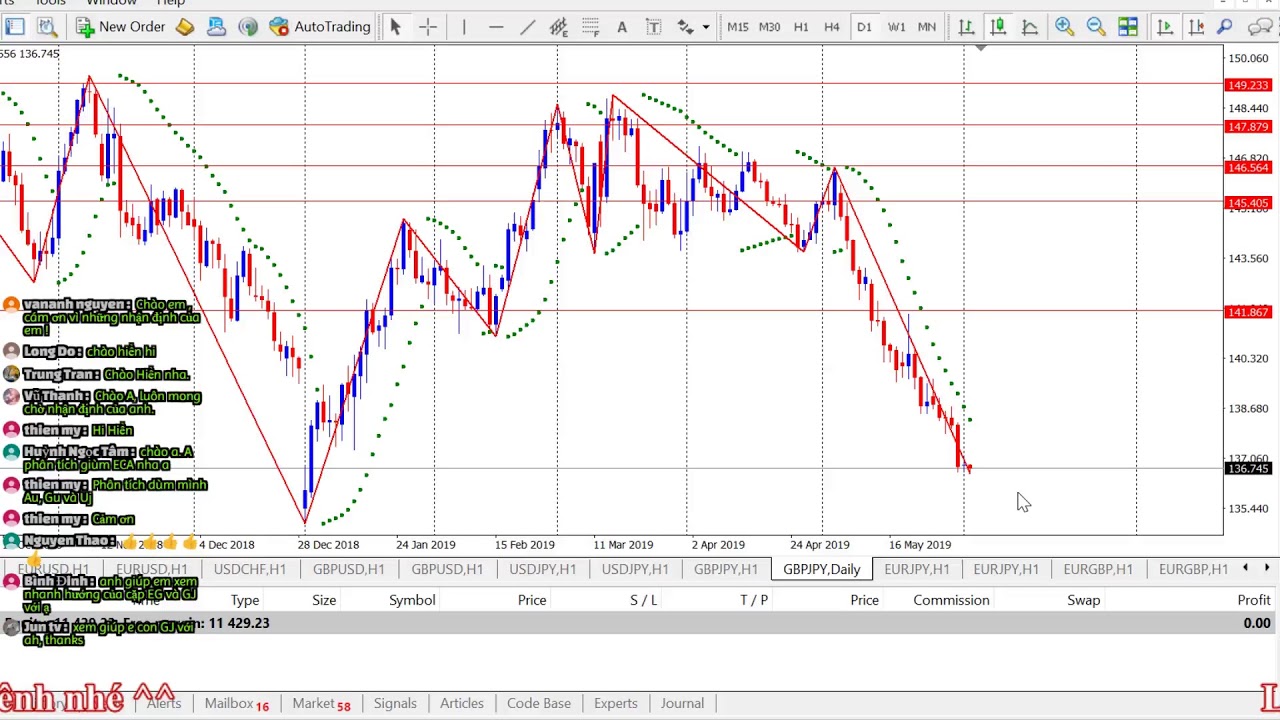Select the Fibonacci retracement tool
Image resolution: width=1280 pixels, height=720 pixels.
tap(590, 27)
